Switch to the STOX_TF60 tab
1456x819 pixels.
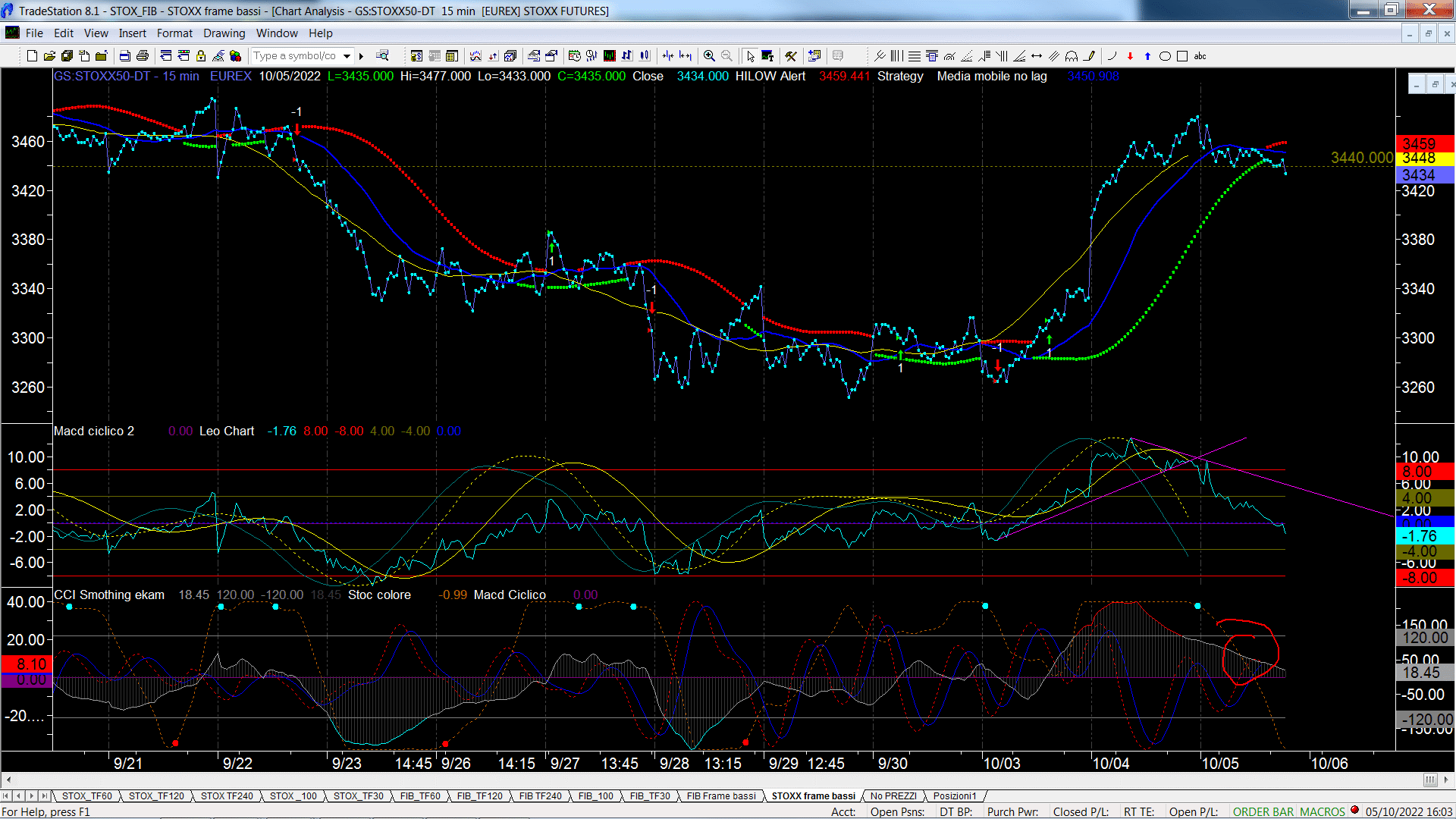point(86,795)
